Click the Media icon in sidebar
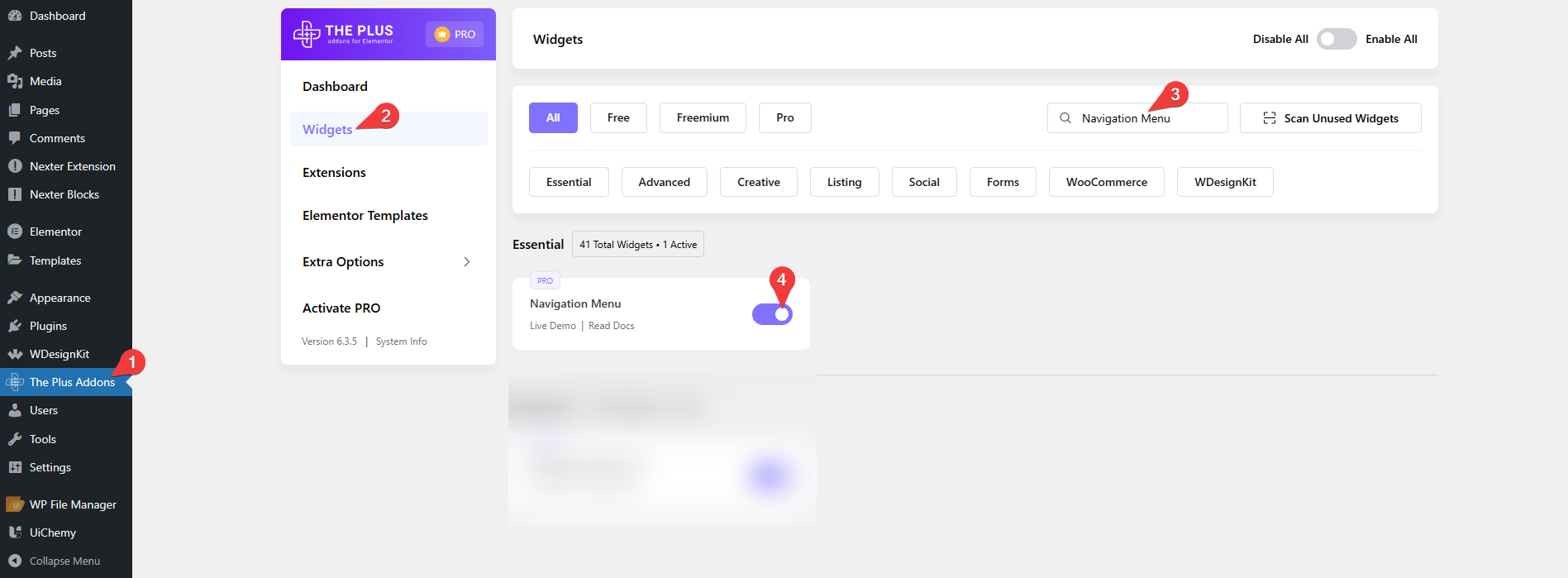The height and width of the screenshot is (578, 1568). (x=15, y=81)
